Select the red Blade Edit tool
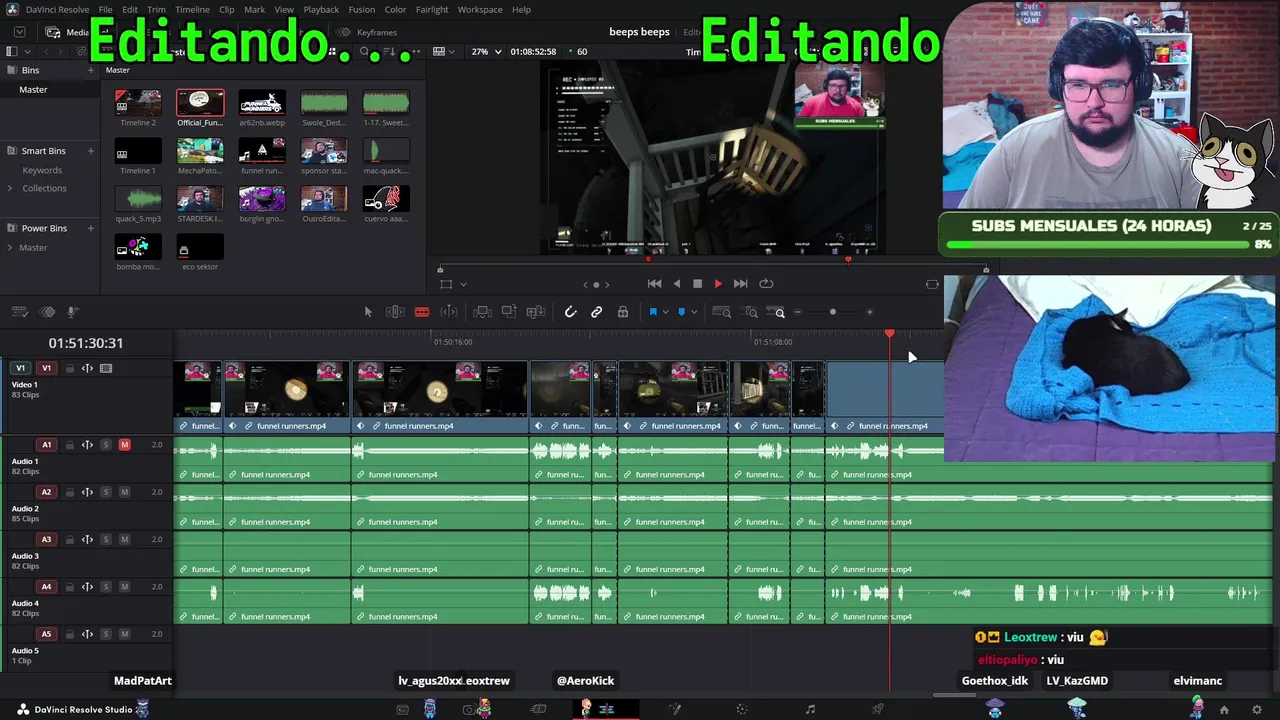Viewport: 1280px width, 720px height. pyautogui.click(x=422, y=312)
